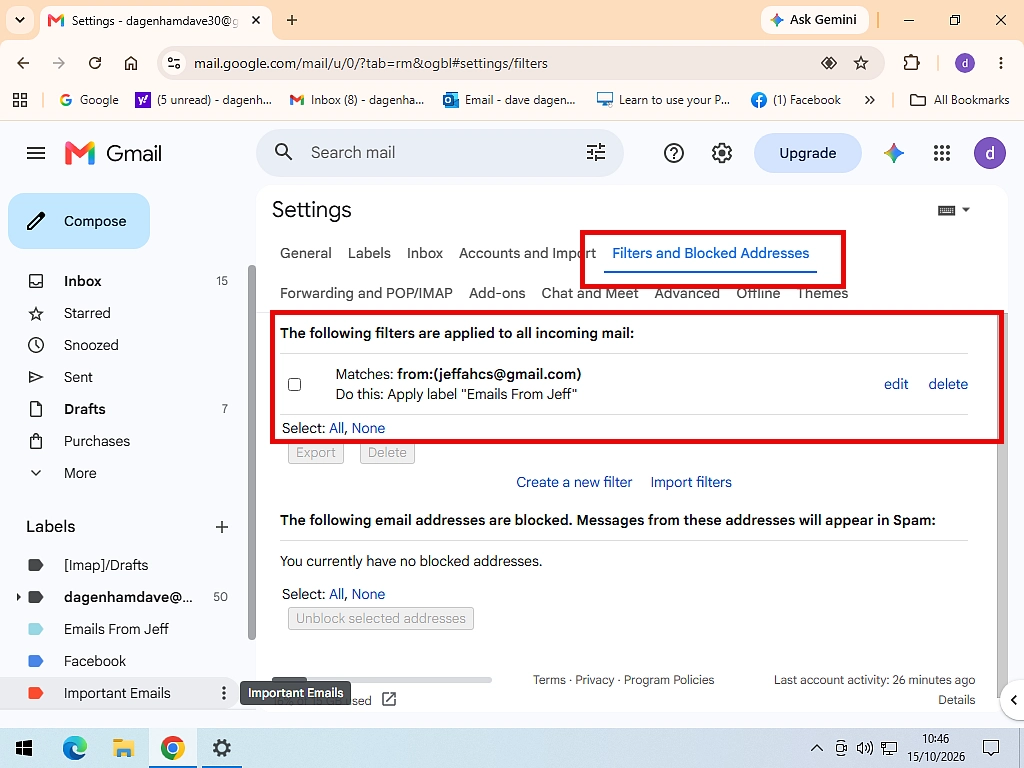Click the address bar URL
The width and height of the screenshot is (1024, 768).
[370, 63]
